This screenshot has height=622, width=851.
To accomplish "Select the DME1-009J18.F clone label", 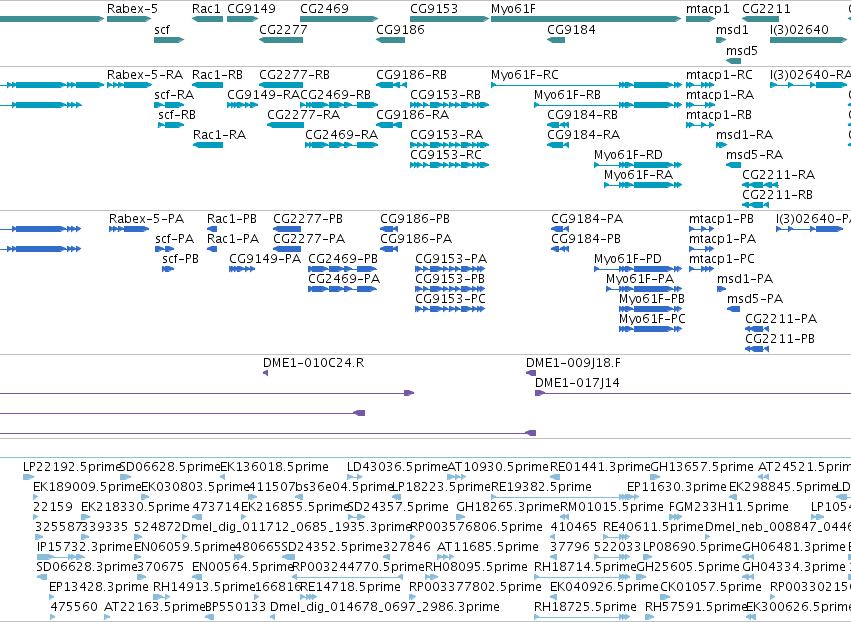I will coord(575,363).
